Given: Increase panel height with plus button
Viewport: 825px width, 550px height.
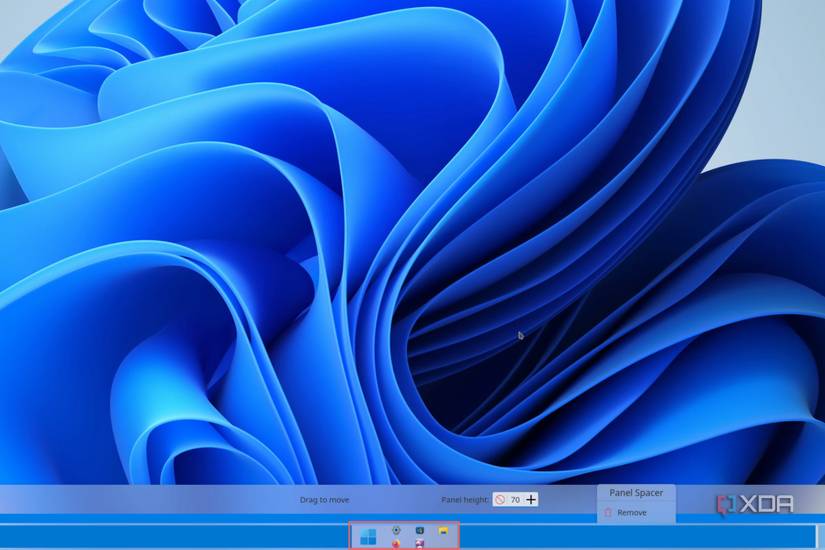Looking at the screenshot, I should point(531,499).
